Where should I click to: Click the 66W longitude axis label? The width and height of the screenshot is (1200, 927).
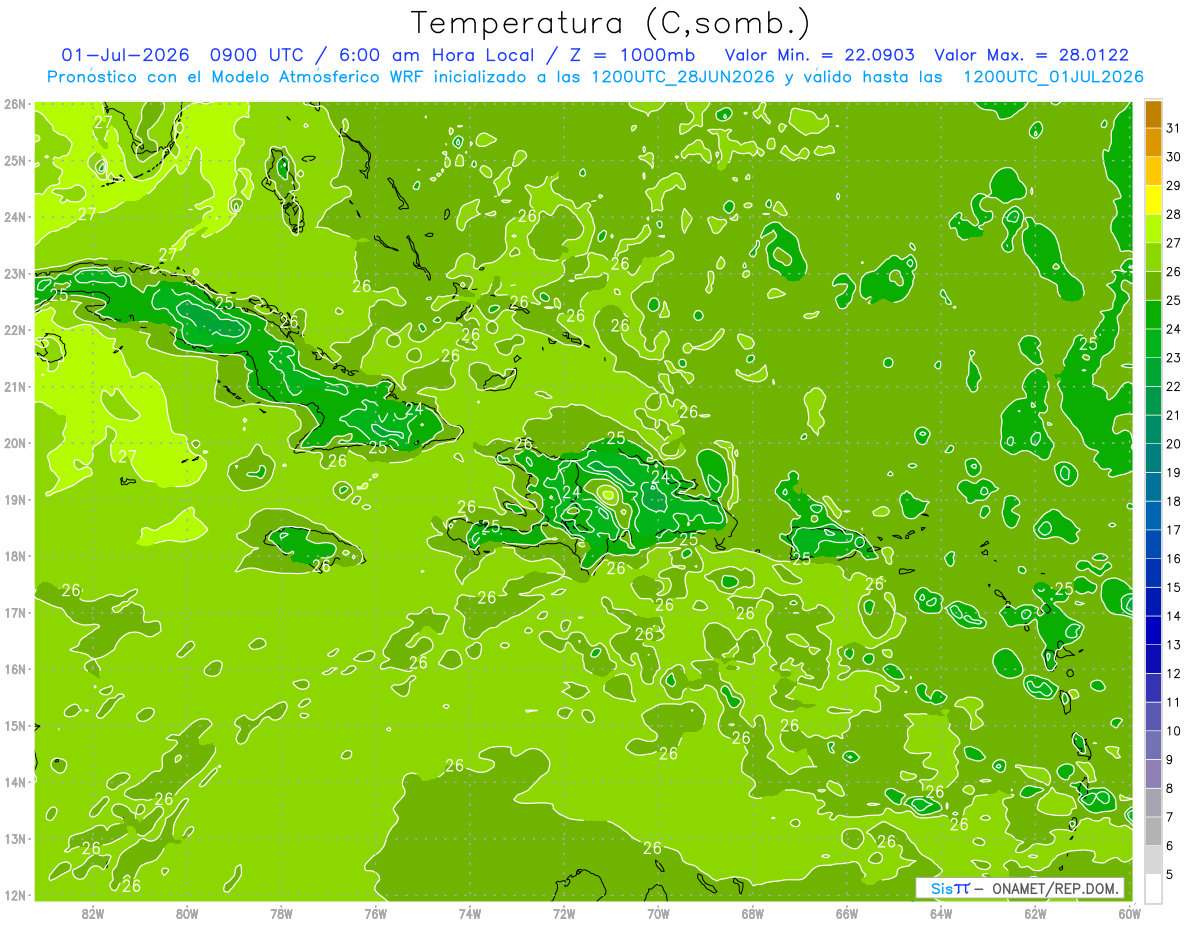coord(847,913)
